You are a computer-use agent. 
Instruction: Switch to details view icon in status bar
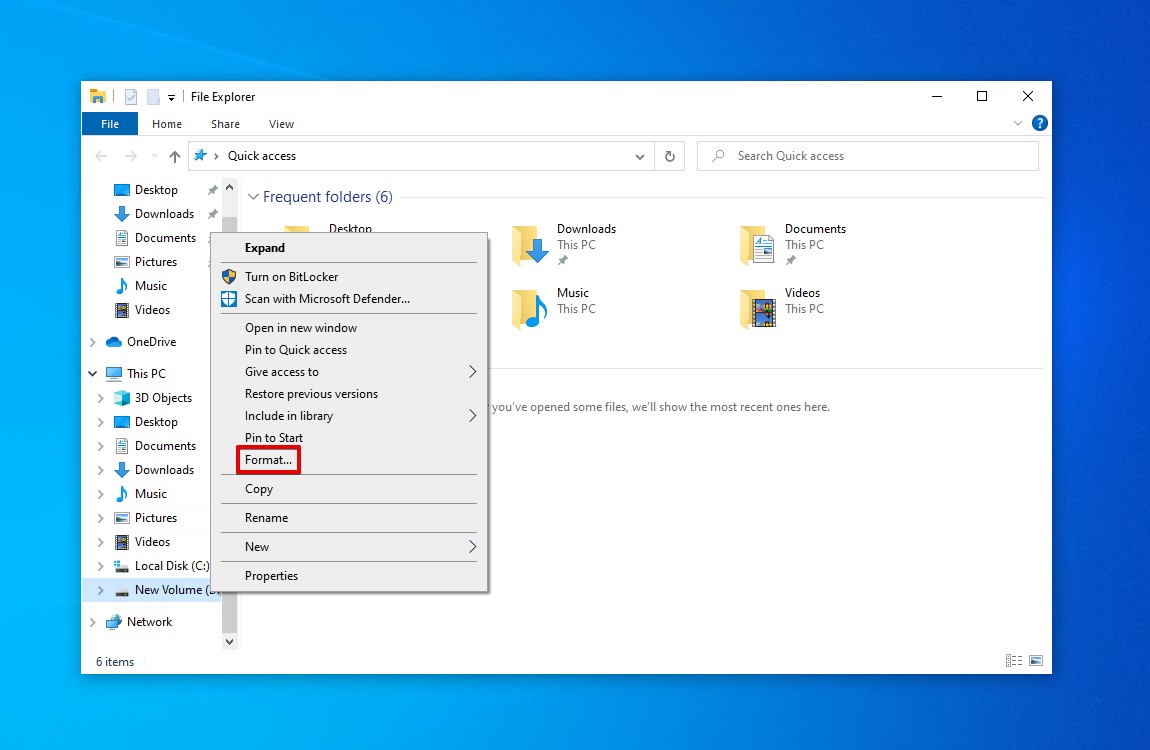1014,661
